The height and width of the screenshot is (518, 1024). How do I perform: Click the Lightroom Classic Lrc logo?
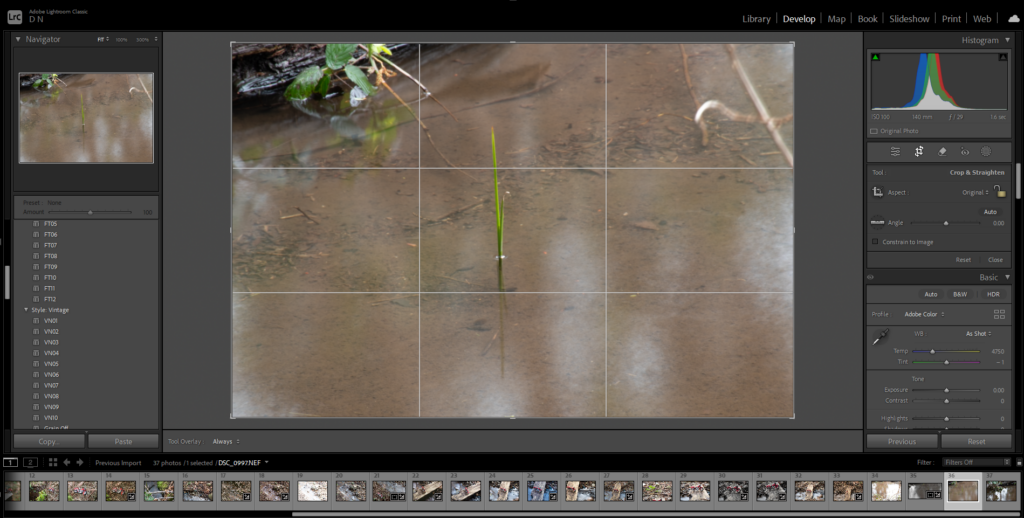tap(14, 16)
